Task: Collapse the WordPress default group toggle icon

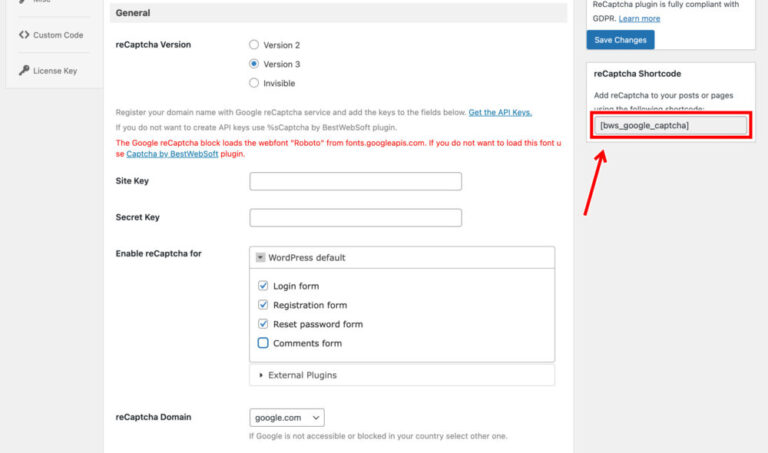Action: [x=260, y=257]
